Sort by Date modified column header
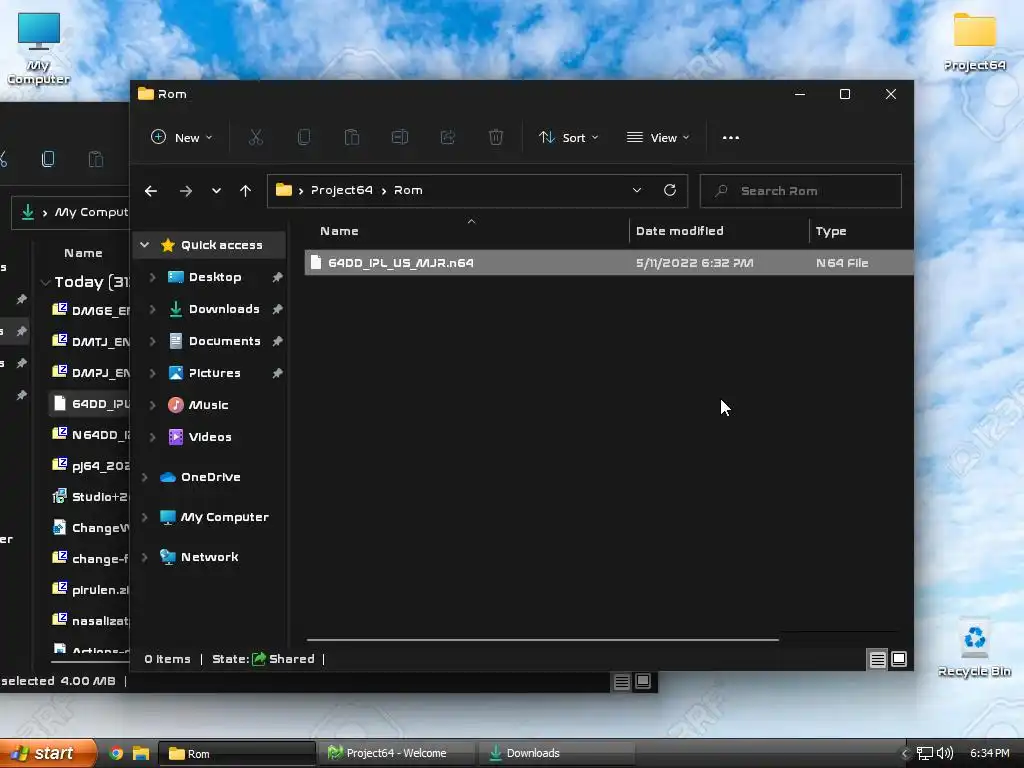Screen dimensions: 1024x768 point(679,231)
